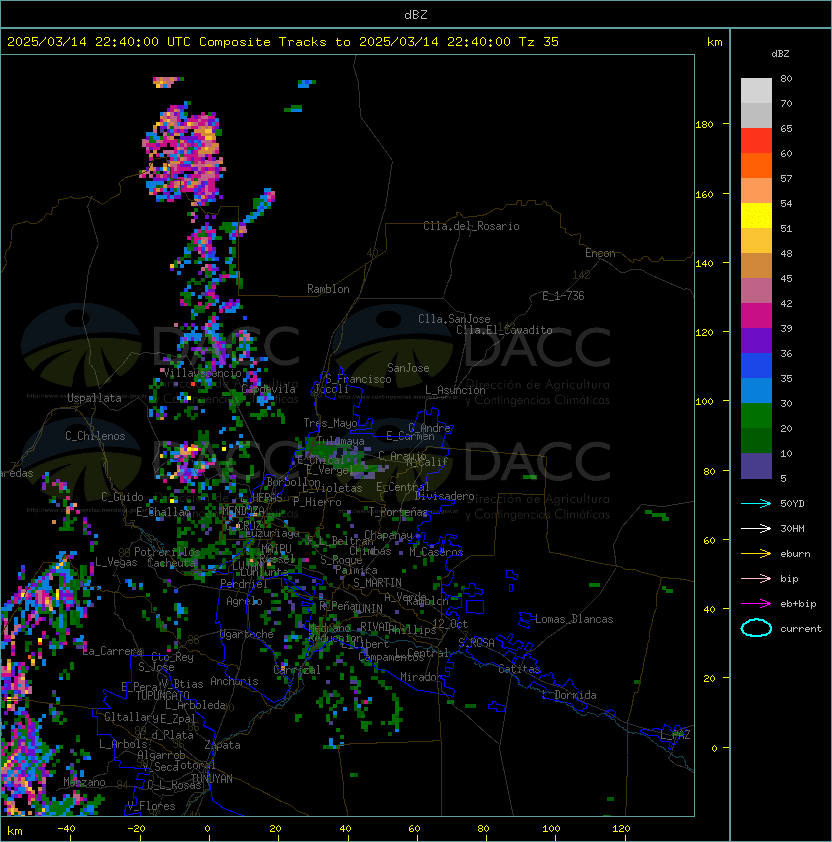Click the C_Guido place label
832x842 pixels.
[122, 497]
